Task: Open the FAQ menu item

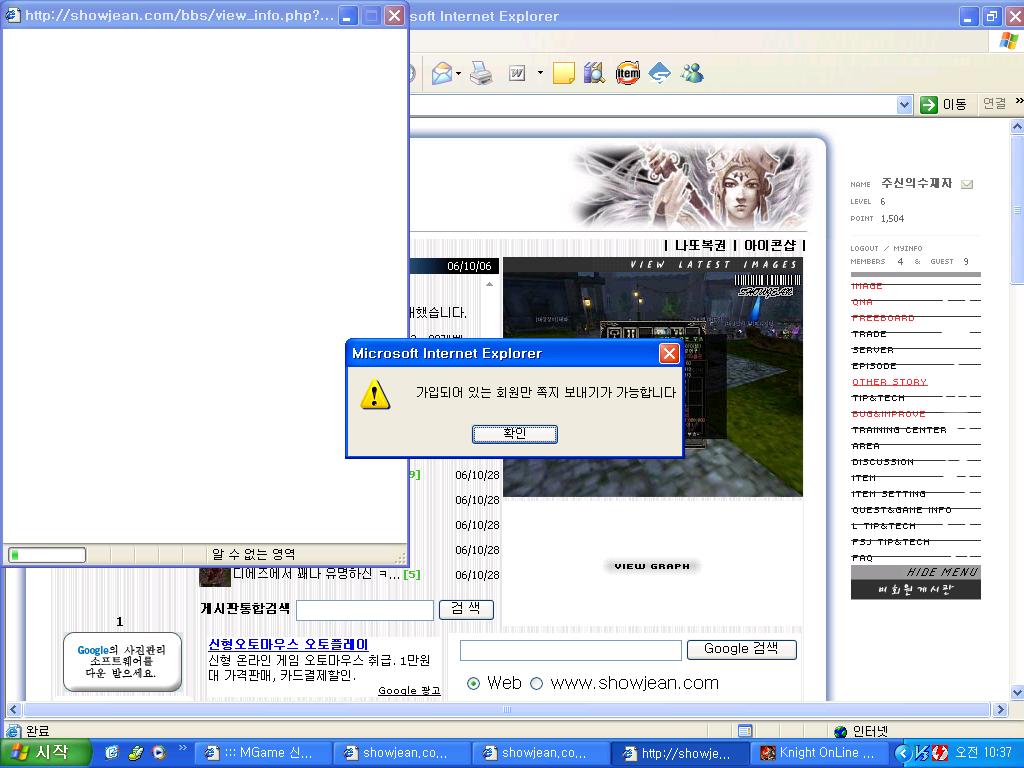Action: pyautogui.click(x=862, y=558)
